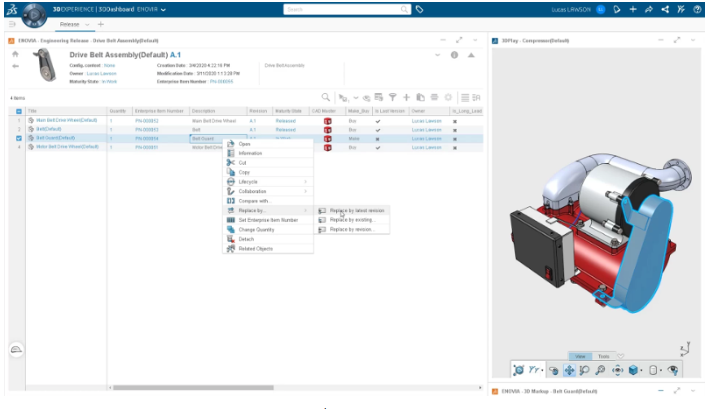
Task: Select Change Quantity in the context menu
Action: tap(268, 229)
